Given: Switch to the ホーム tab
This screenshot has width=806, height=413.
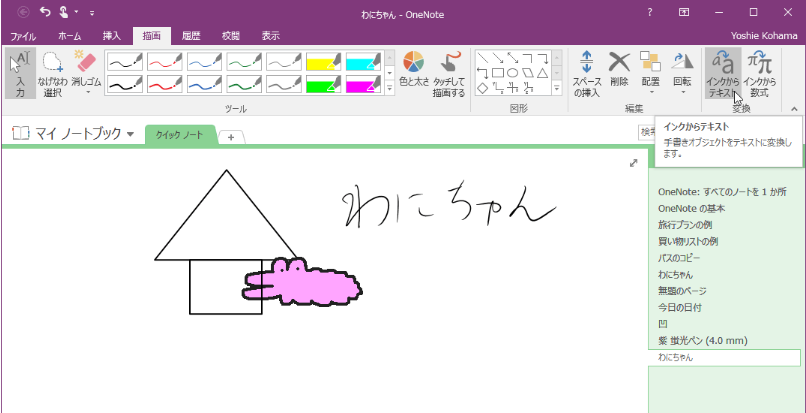Looking at the screenshot, I should [x=69, y=36].
